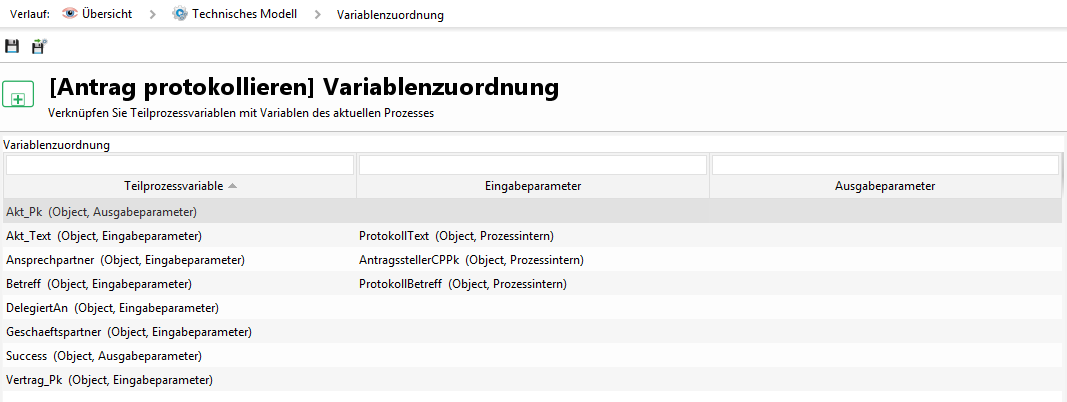Click the eye icon beside Übersicht
The height and width of the screenshot is (402, 1067).
[70, 14]
